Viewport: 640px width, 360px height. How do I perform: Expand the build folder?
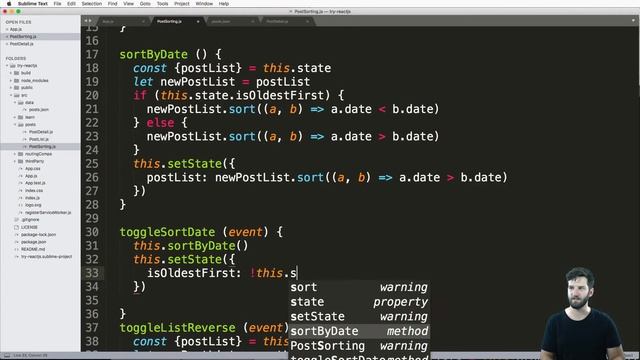point(11,73)
